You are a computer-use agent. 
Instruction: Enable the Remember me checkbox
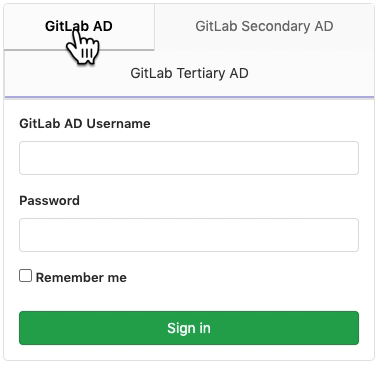[26, 276]
